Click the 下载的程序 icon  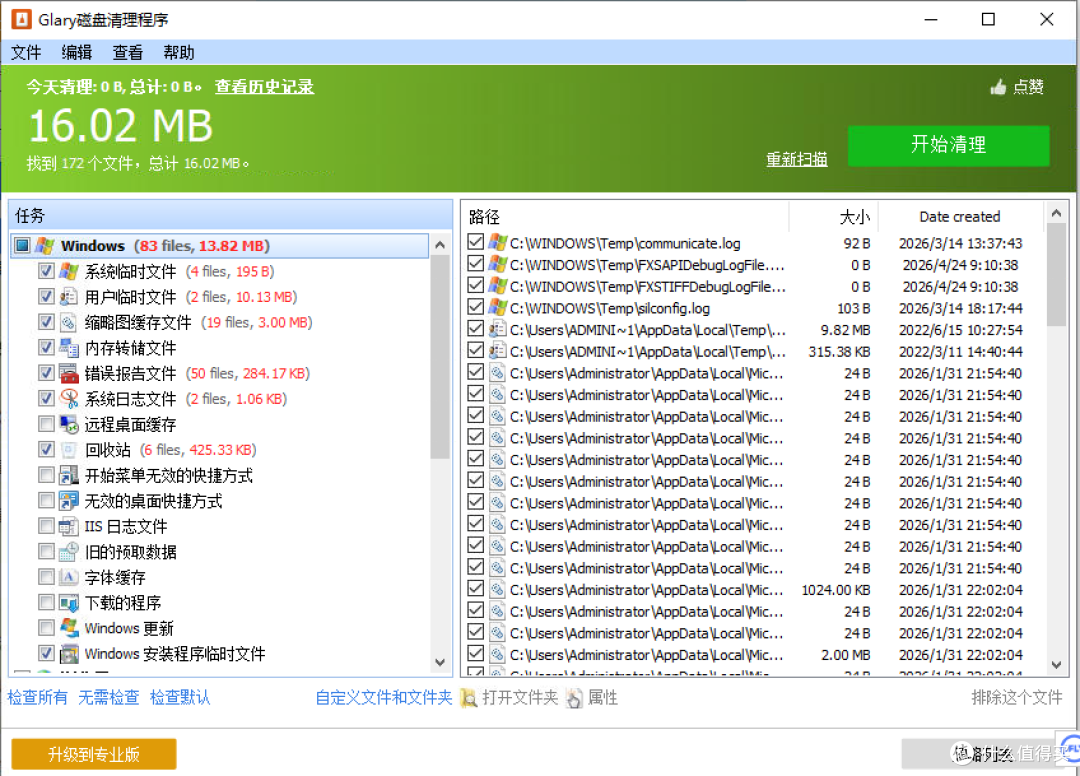(x=69, y=602)
